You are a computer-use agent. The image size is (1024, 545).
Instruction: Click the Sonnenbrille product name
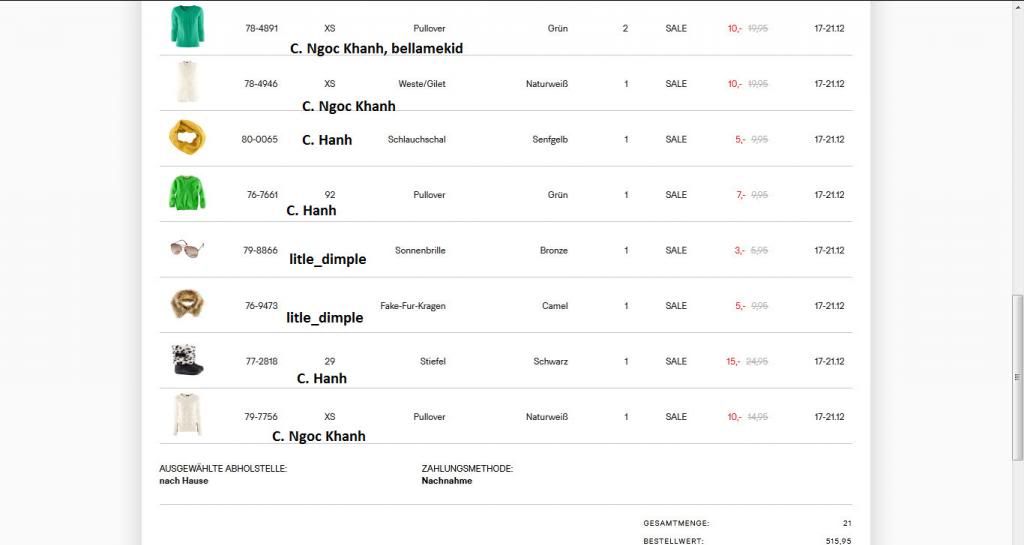pyautogui.click(x=420, y=250)
